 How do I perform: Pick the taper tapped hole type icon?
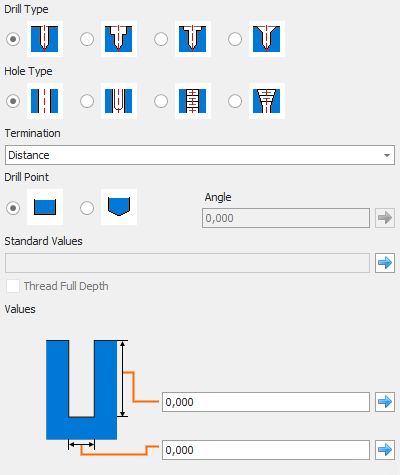(267, 101)
